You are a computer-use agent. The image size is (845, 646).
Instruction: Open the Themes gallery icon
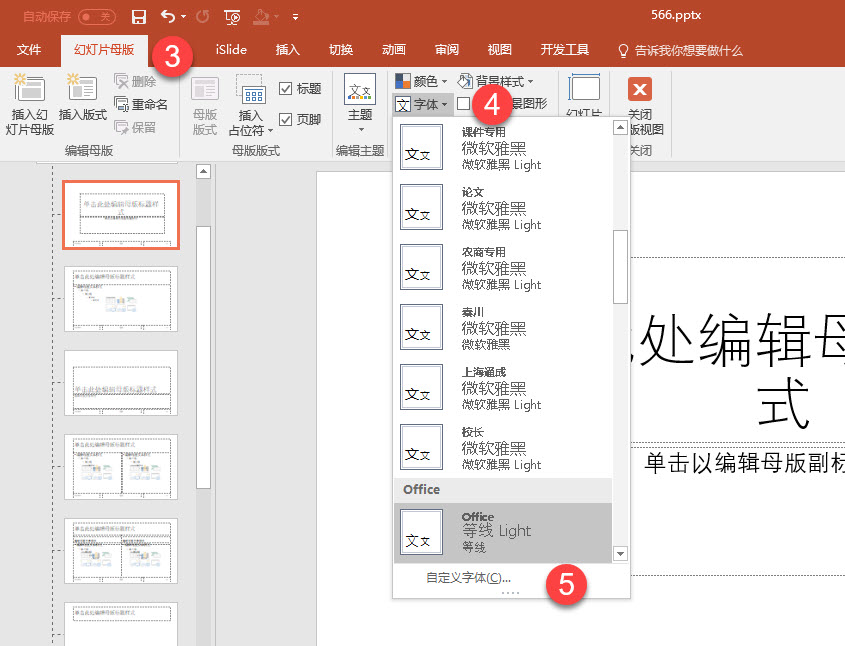[360, 89]
